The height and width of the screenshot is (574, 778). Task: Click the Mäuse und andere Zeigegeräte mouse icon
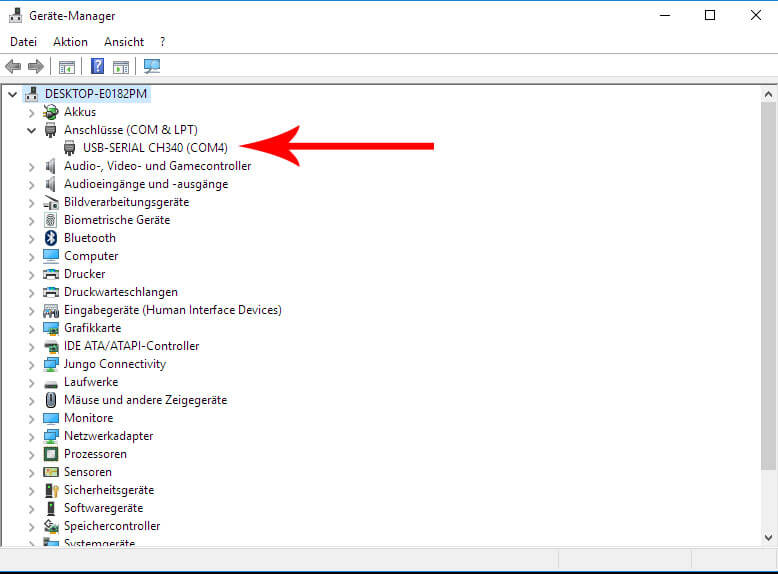point(51,400)
